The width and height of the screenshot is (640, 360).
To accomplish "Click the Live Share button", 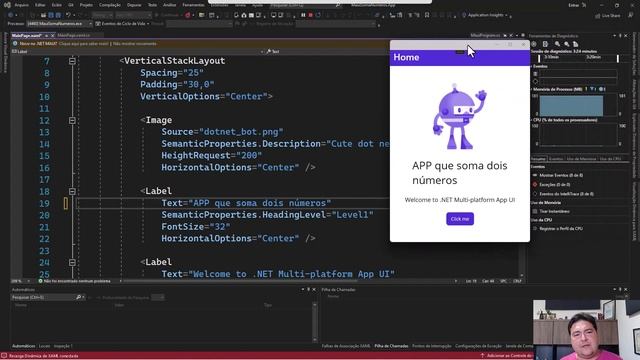I will point(607,16).
